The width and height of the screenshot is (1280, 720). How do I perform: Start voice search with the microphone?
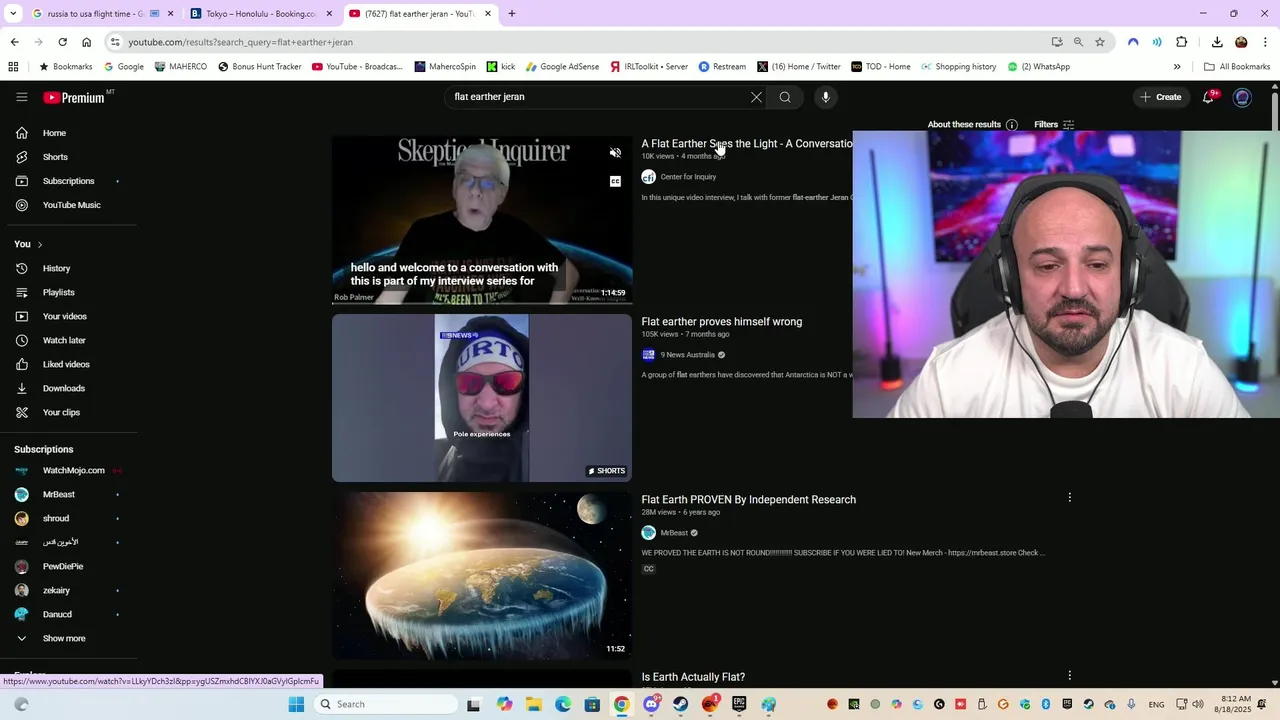pyautogui.click(x=825, y=97)
